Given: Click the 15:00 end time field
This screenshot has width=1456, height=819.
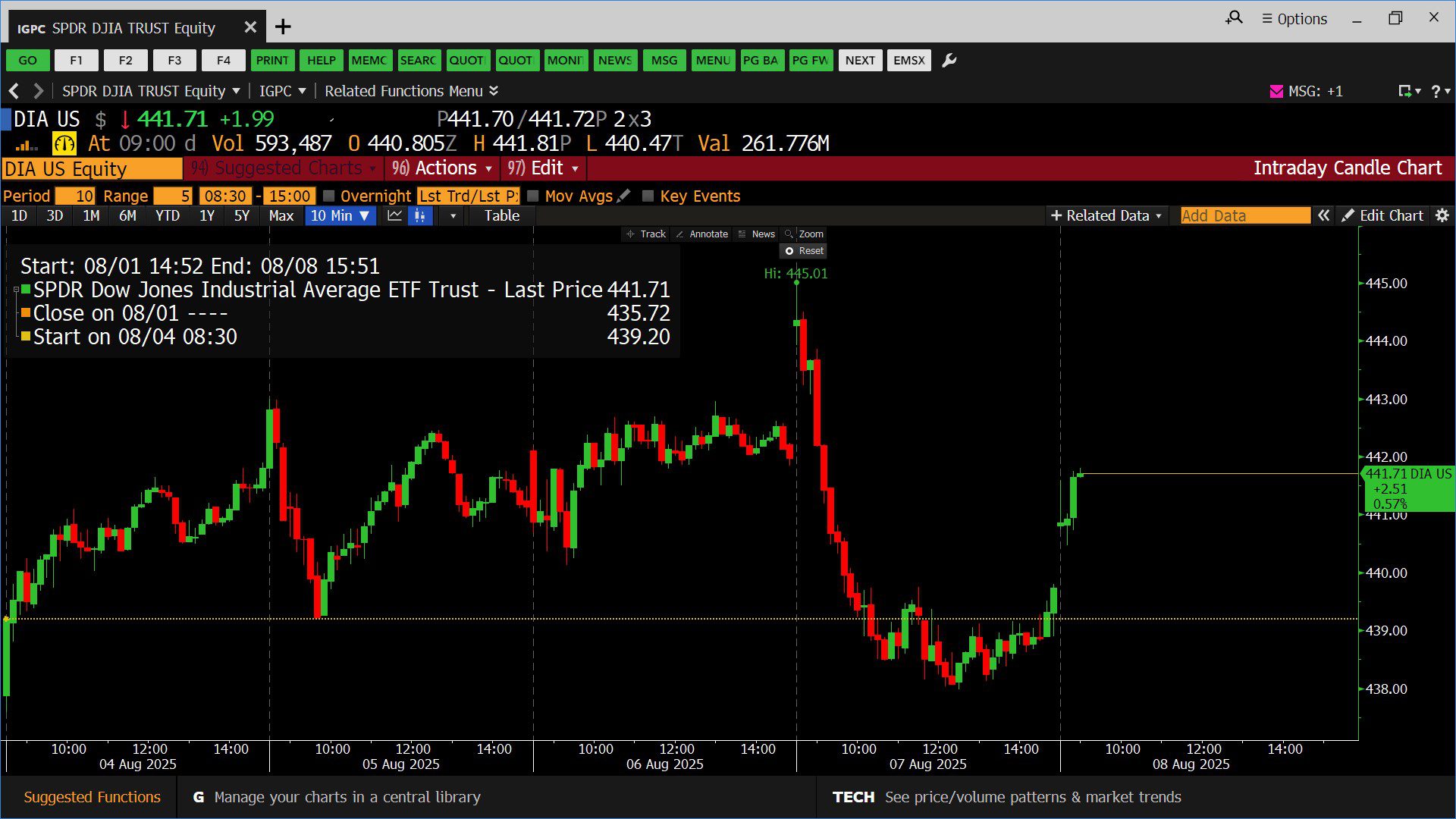Looking at the screenshot, I should coord(290,196).
